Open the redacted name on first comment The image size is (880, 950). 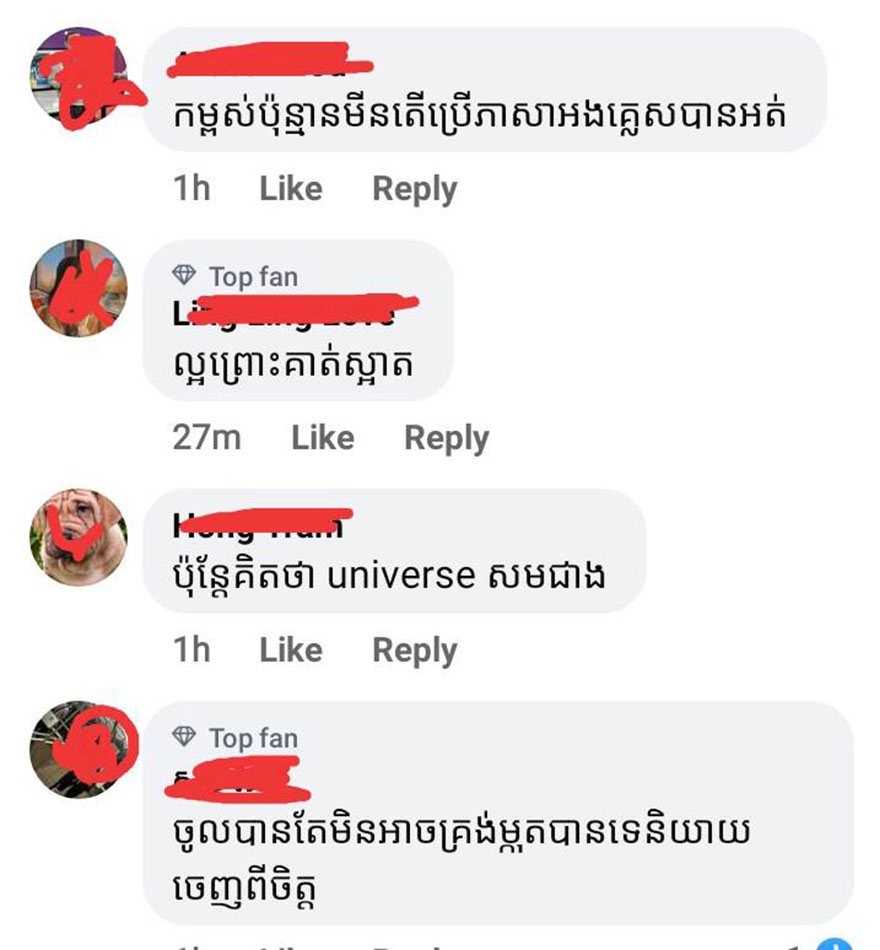coord(270,61)
